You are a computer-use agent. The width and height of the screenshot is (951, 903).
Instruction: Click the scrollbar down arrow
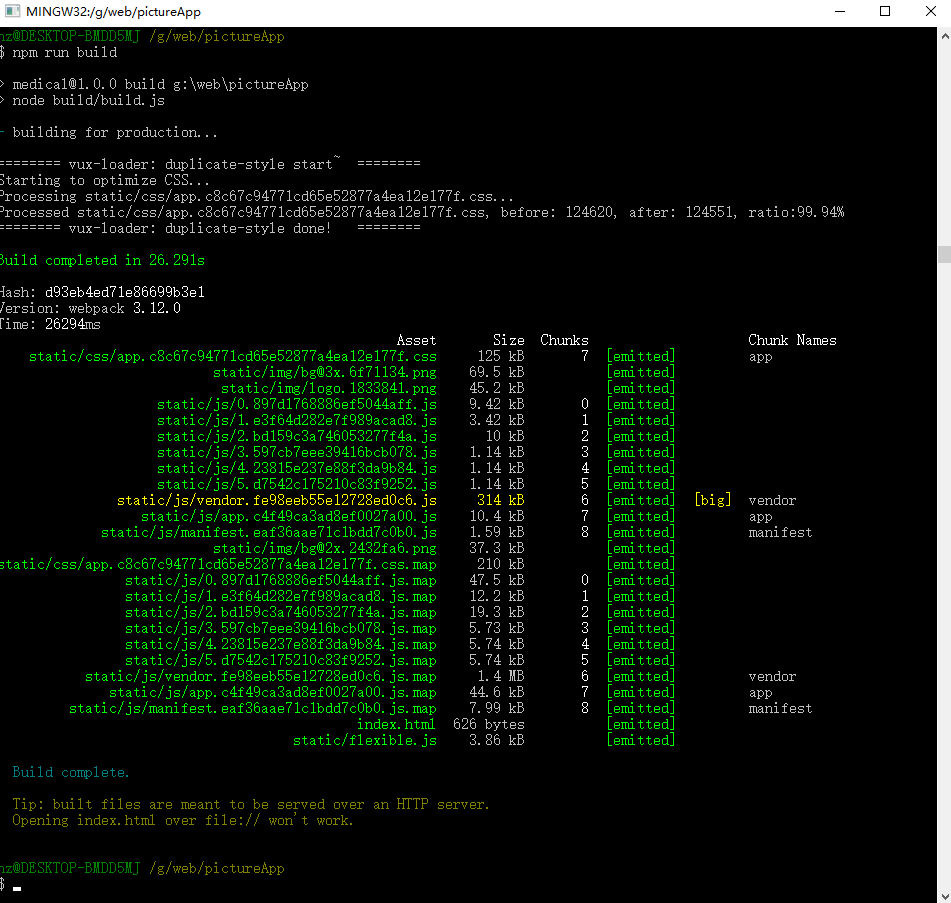(x=944, y=895)
